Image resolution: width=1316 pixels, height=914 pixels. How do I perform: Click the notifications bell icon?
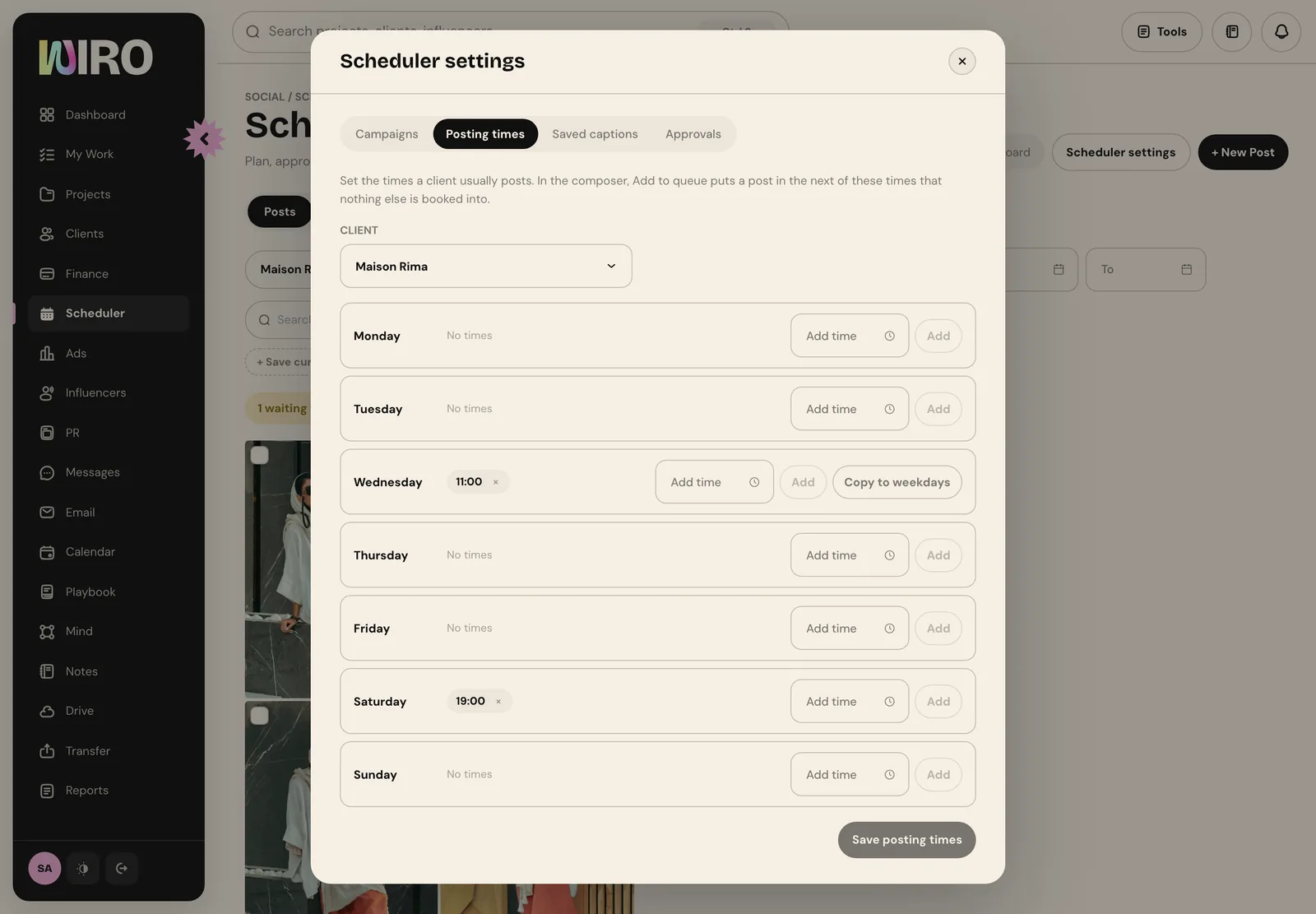tap(1281, 31)
